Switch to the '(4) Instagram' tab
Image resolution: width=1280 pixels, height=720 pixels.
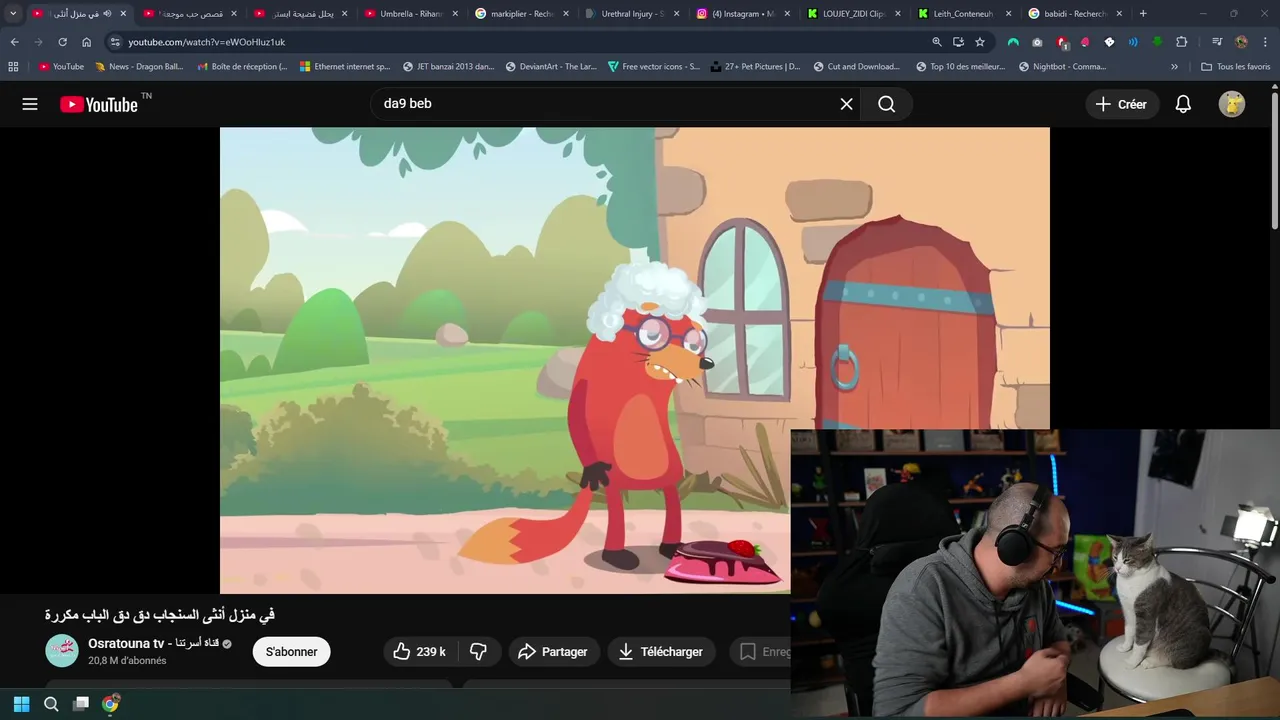point(741,14)
